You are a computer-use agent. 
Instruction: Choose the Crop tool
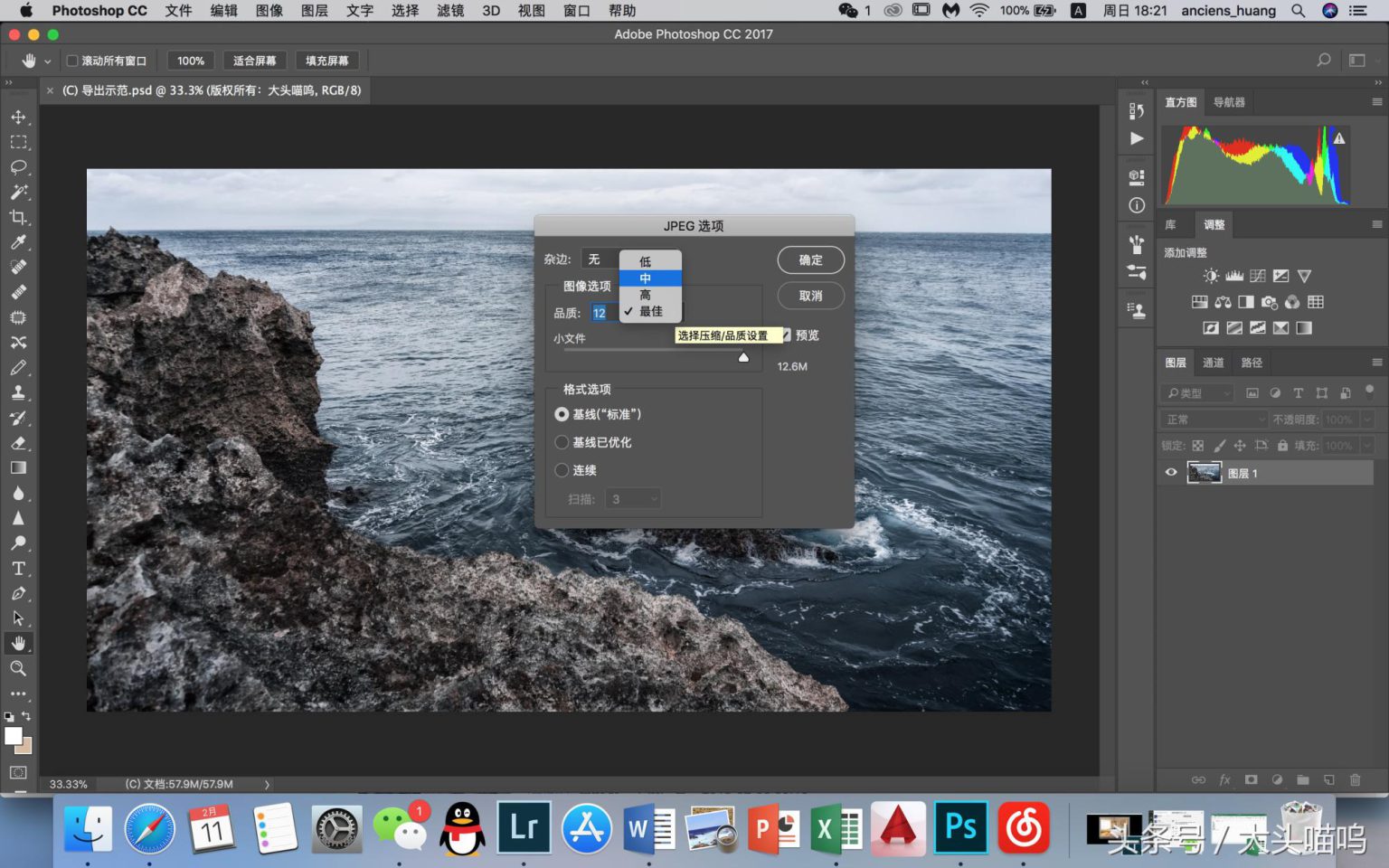pyautogui.click(x=18, y=217)
